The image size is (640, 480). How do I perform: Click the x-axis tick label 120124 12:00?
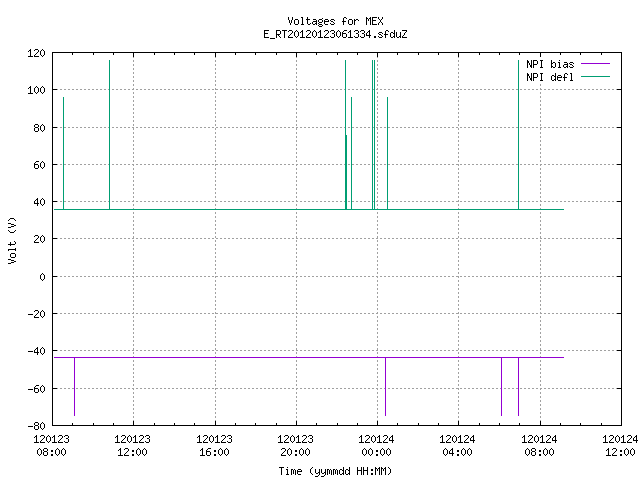[x=620, y=446]
